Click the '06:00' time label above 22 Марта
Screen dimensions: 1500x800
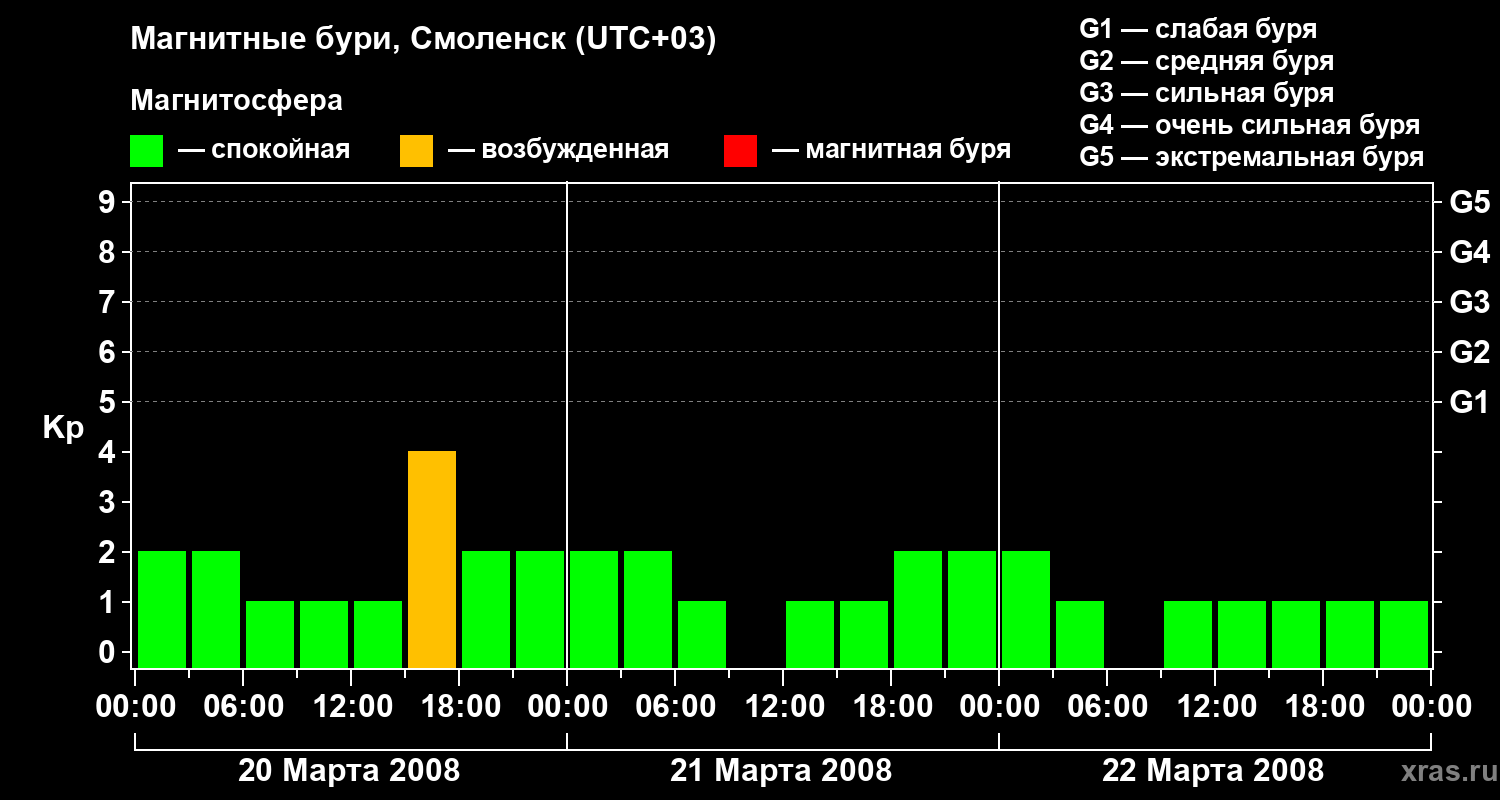tap(1107, 707)
